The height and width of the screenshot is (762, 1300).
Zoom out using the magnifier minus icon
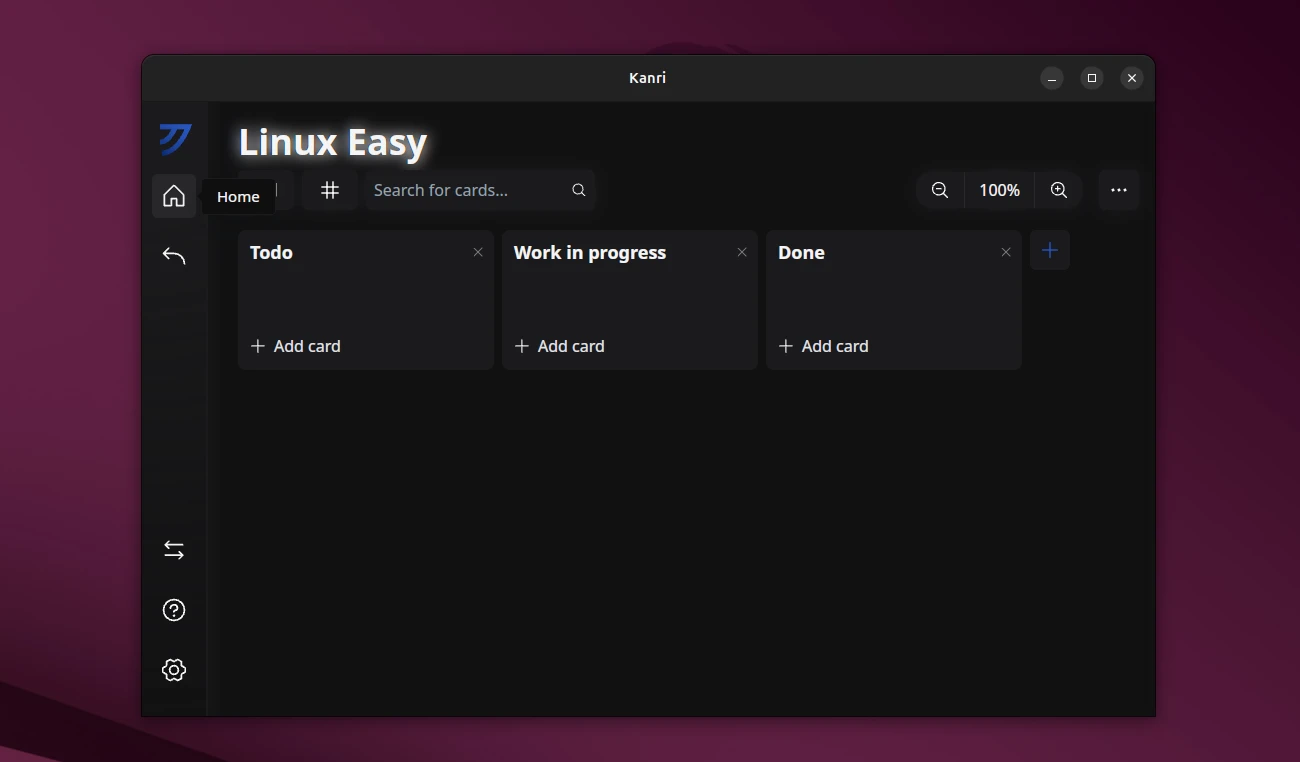click(939, 190)
